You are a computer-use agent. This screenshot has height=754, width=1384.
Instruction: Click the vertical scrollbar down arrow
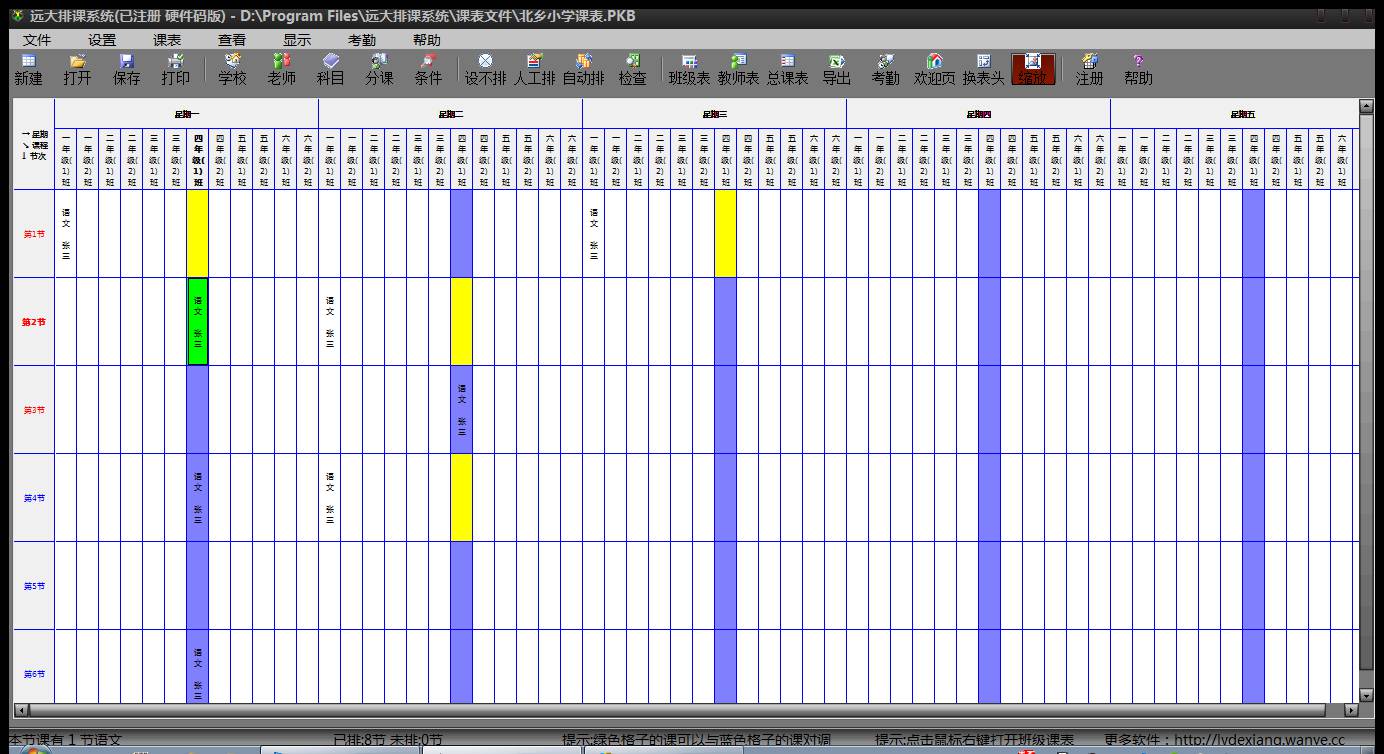(x=1367, y=695)
